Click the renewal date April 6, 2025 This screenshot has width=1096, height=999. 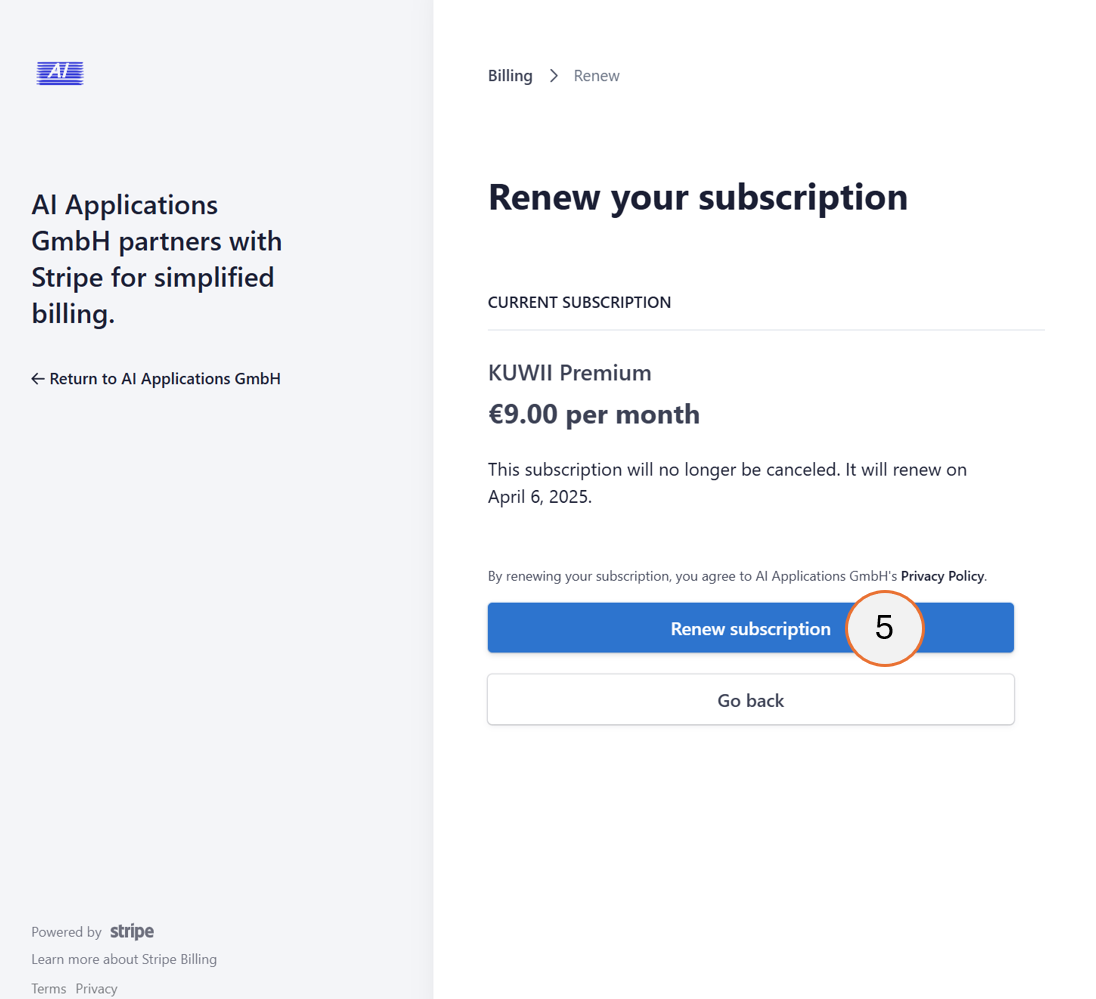tap(540, 495)
